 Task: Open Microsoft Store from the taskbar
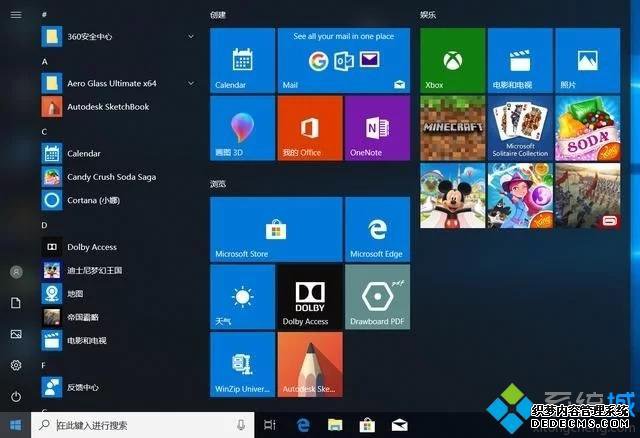(x=367, y=425)
